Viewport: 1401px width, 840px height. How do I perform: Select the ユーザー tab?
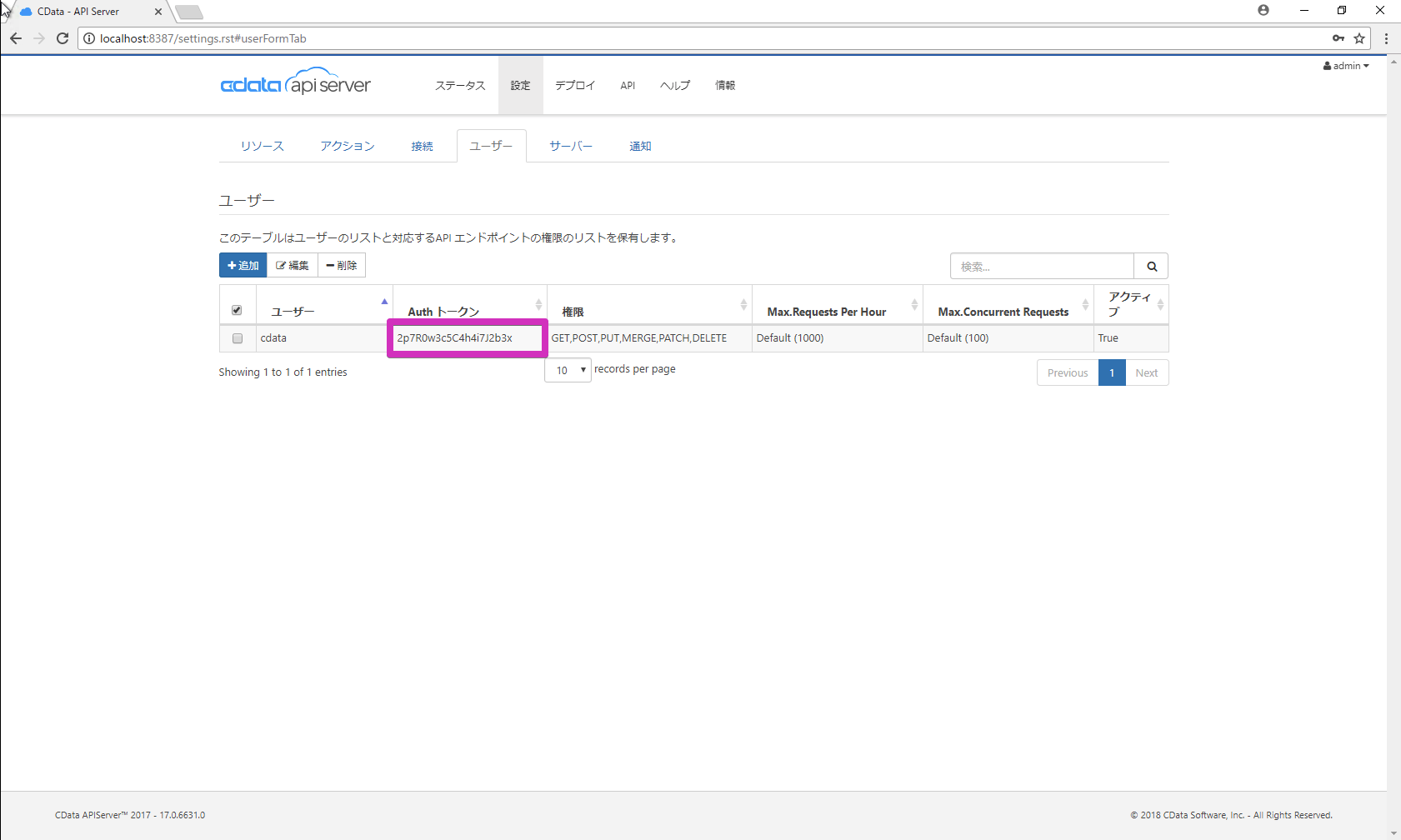click(491, 146)
